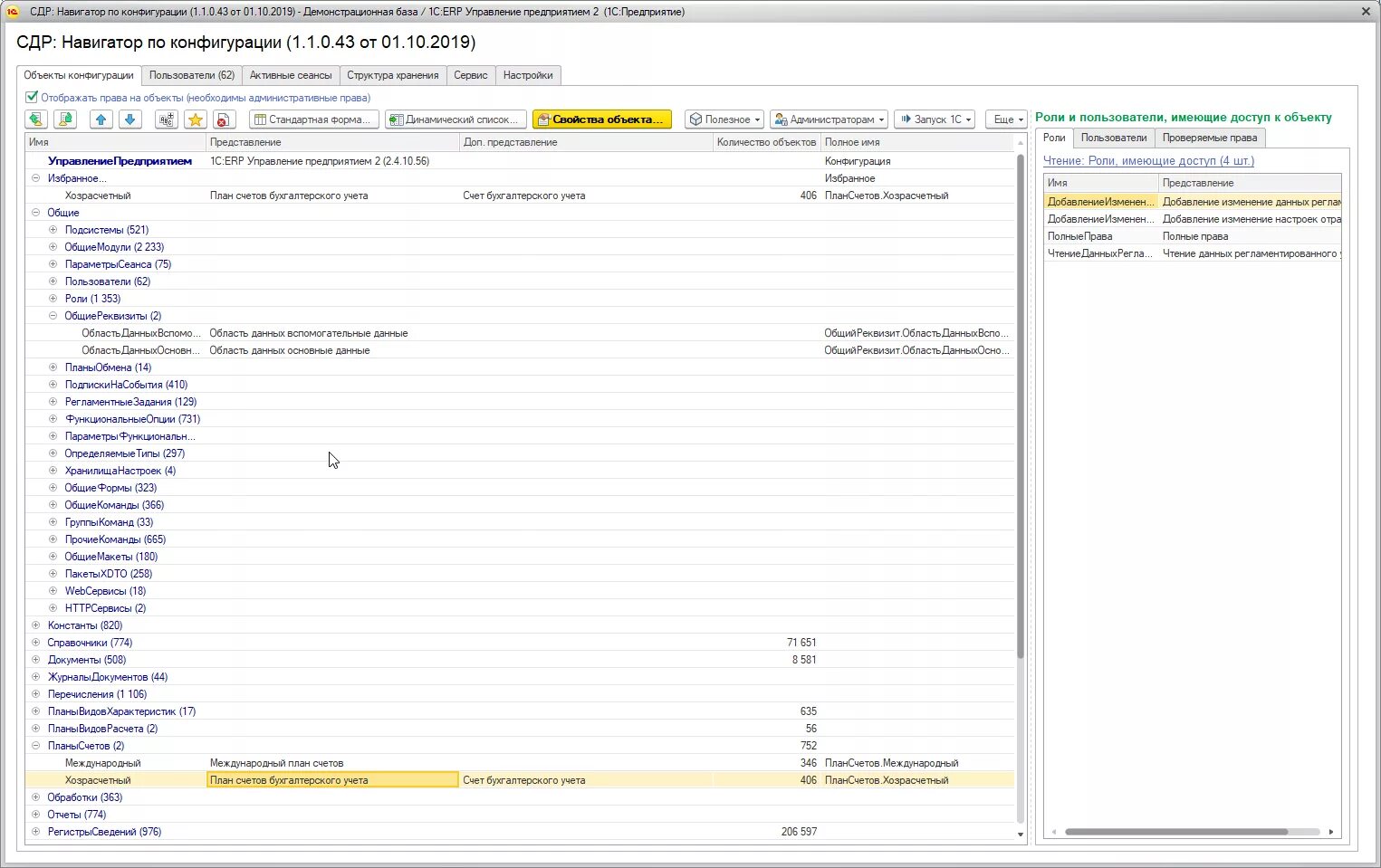
Task: Click link 'Чтение: Роли, имеющие доступ (4 шт.)'
Action: click(x=1148, y=161)
